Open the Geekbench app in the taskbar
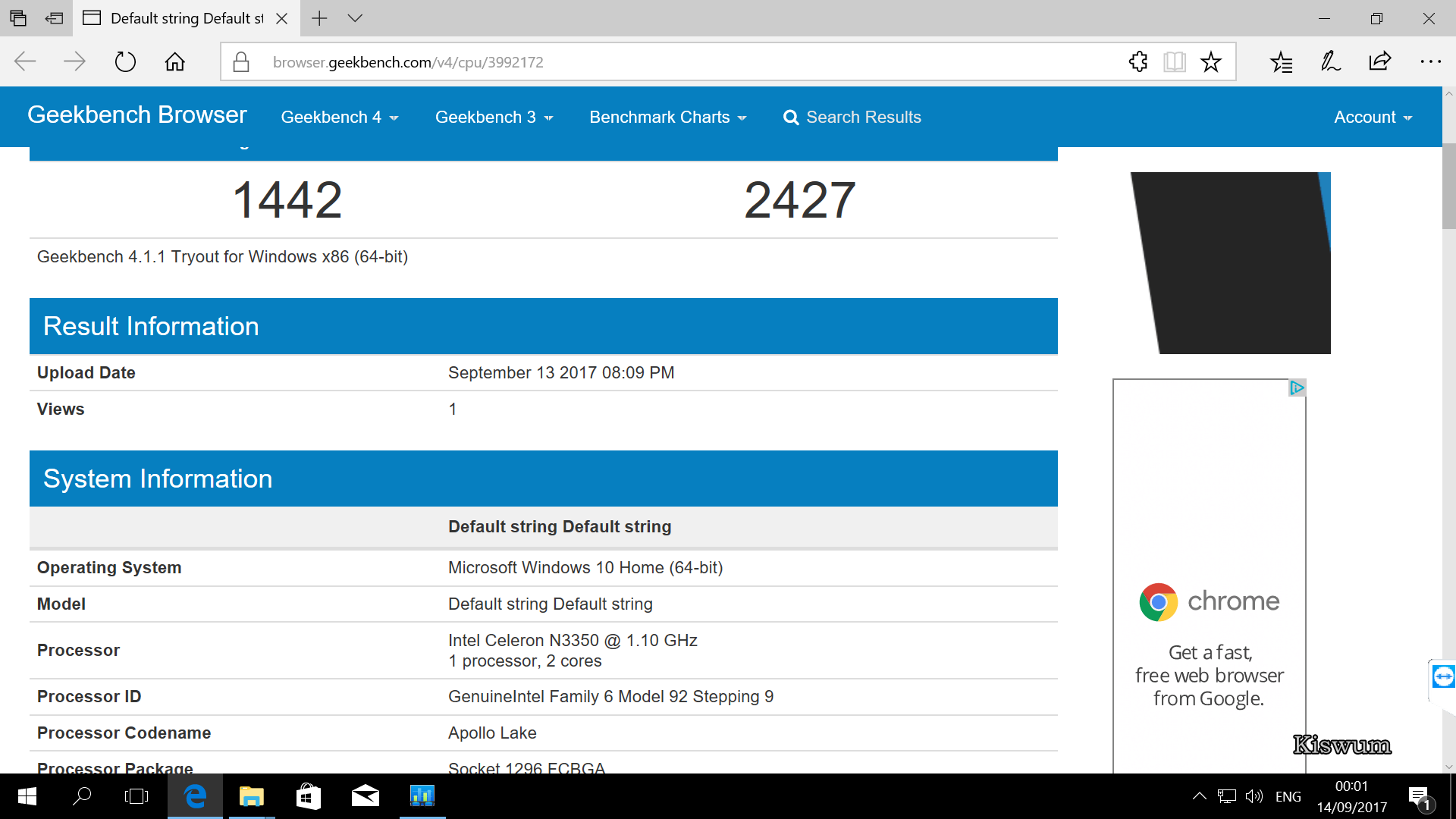 pos(422,796)
